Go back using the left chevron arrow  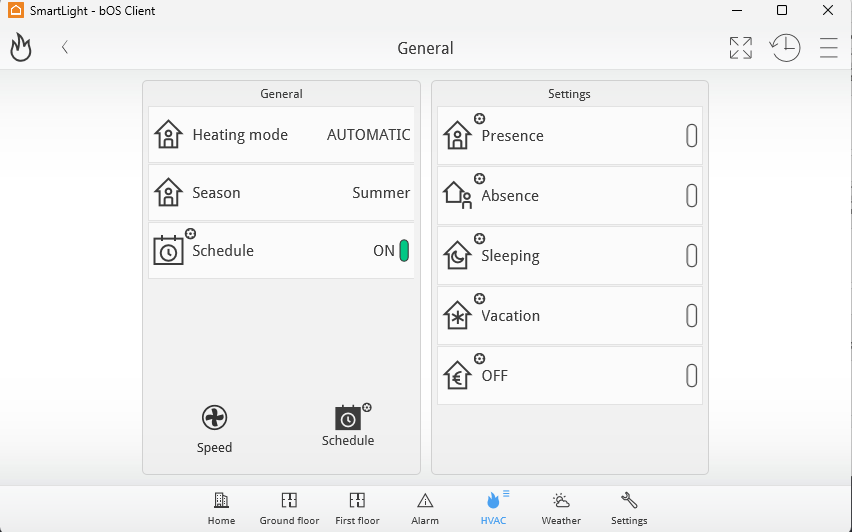click(65, 47)
